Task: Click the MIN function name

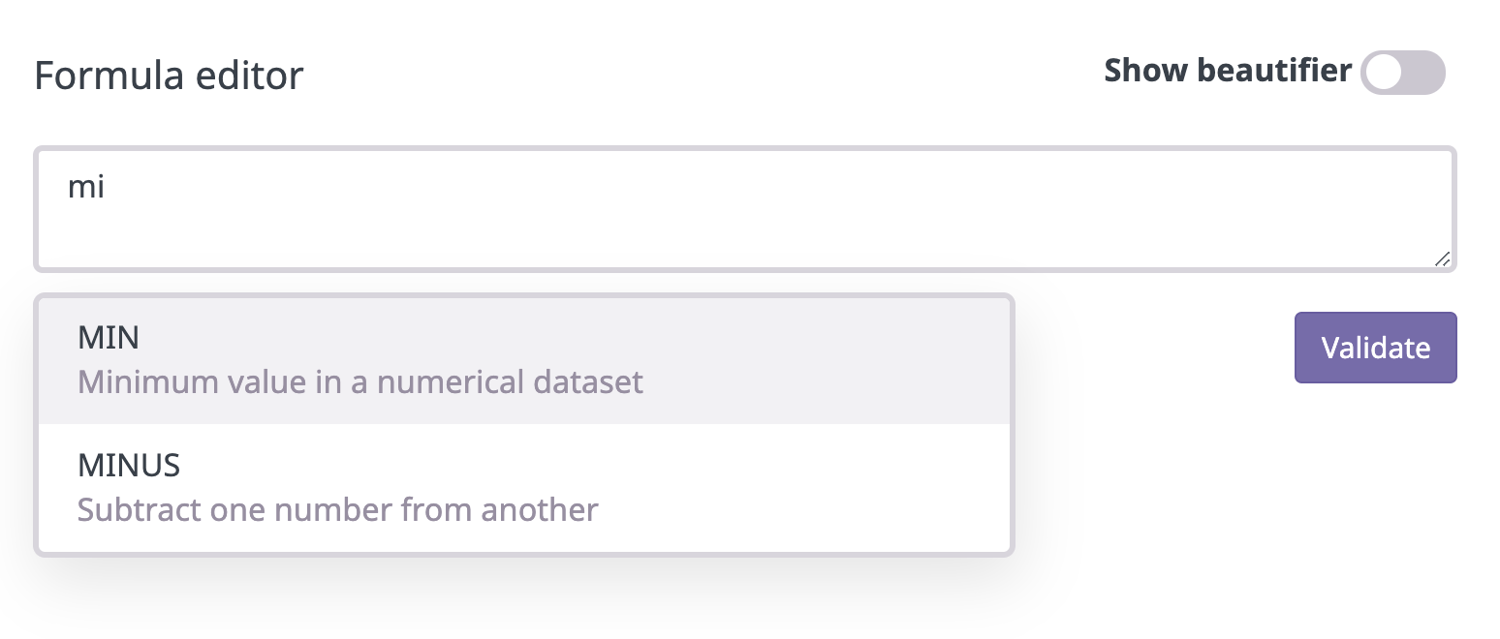Action: (108, 338)
